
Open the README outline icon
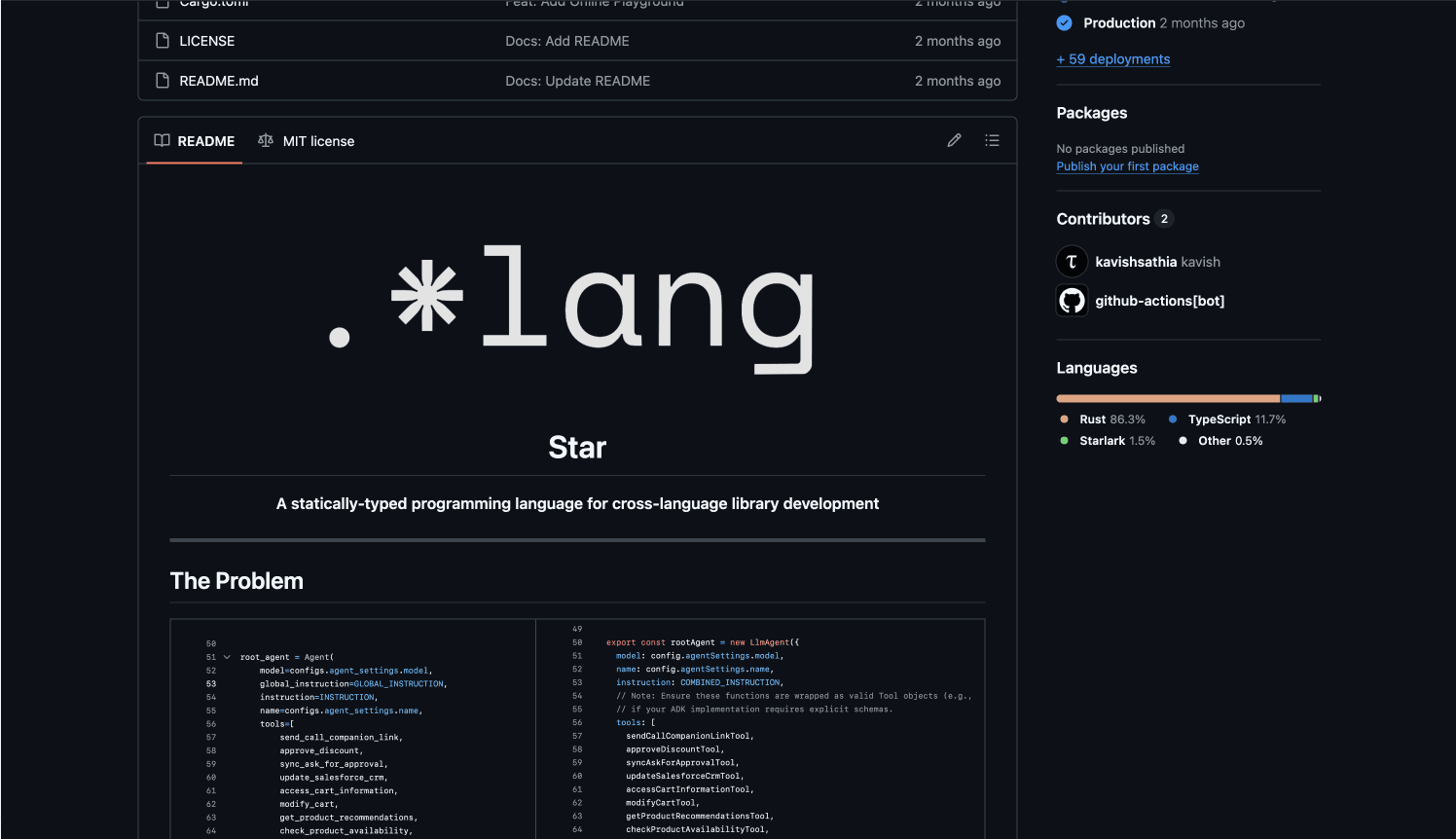click(x=992, y=140)
